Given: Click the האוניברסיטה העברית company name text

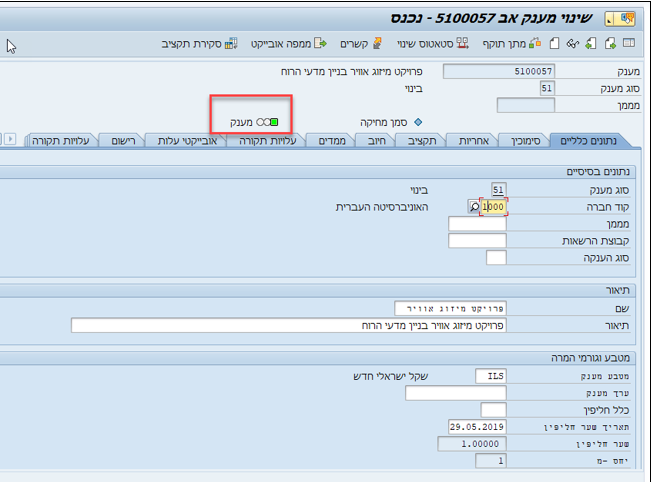Looking at the screenshot, I should pyautogui.click(x=382, y=207).
